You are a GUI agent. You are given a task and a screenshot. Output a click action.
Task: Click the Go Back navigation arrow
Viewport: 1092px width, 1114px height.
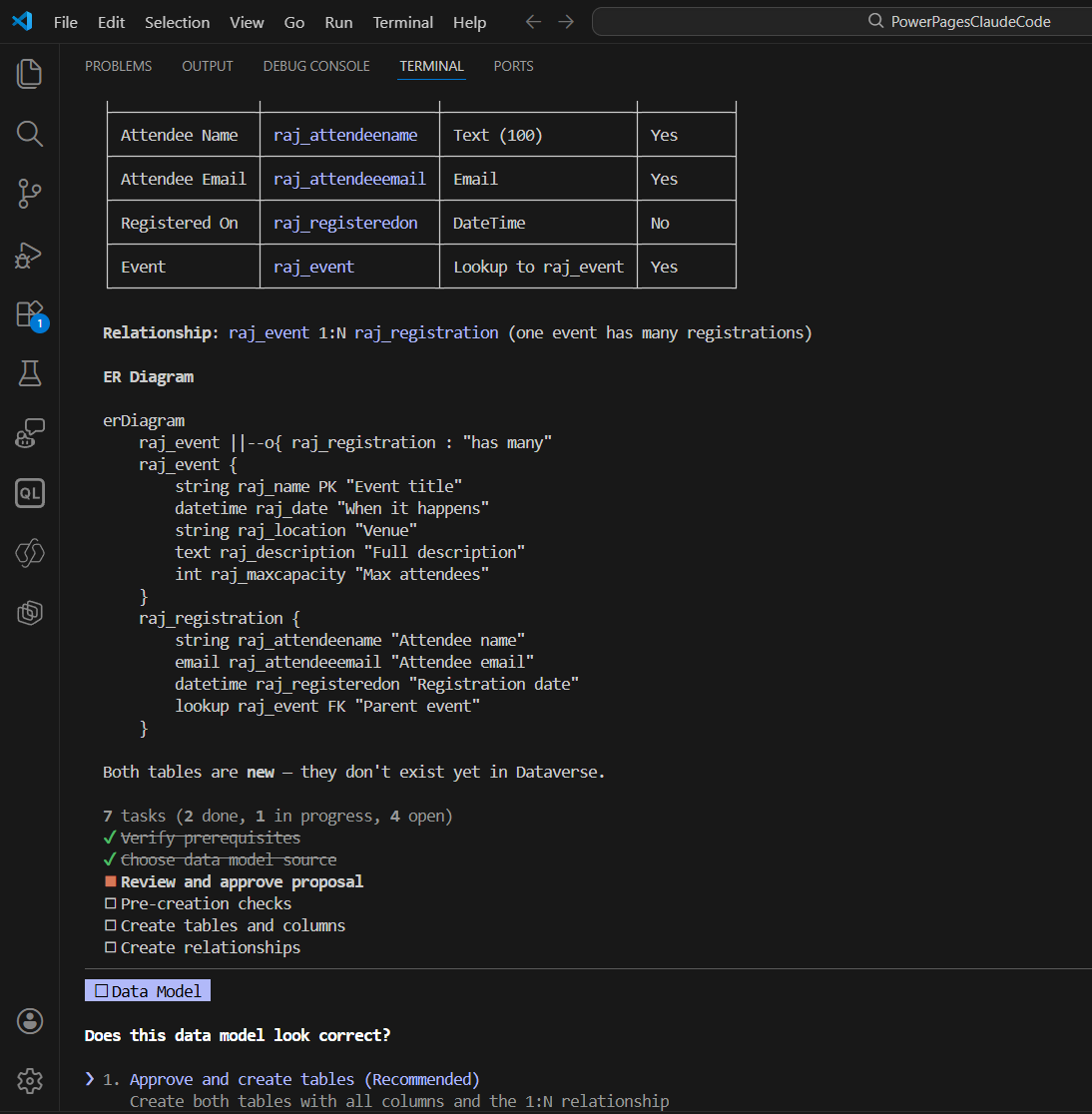533,22
